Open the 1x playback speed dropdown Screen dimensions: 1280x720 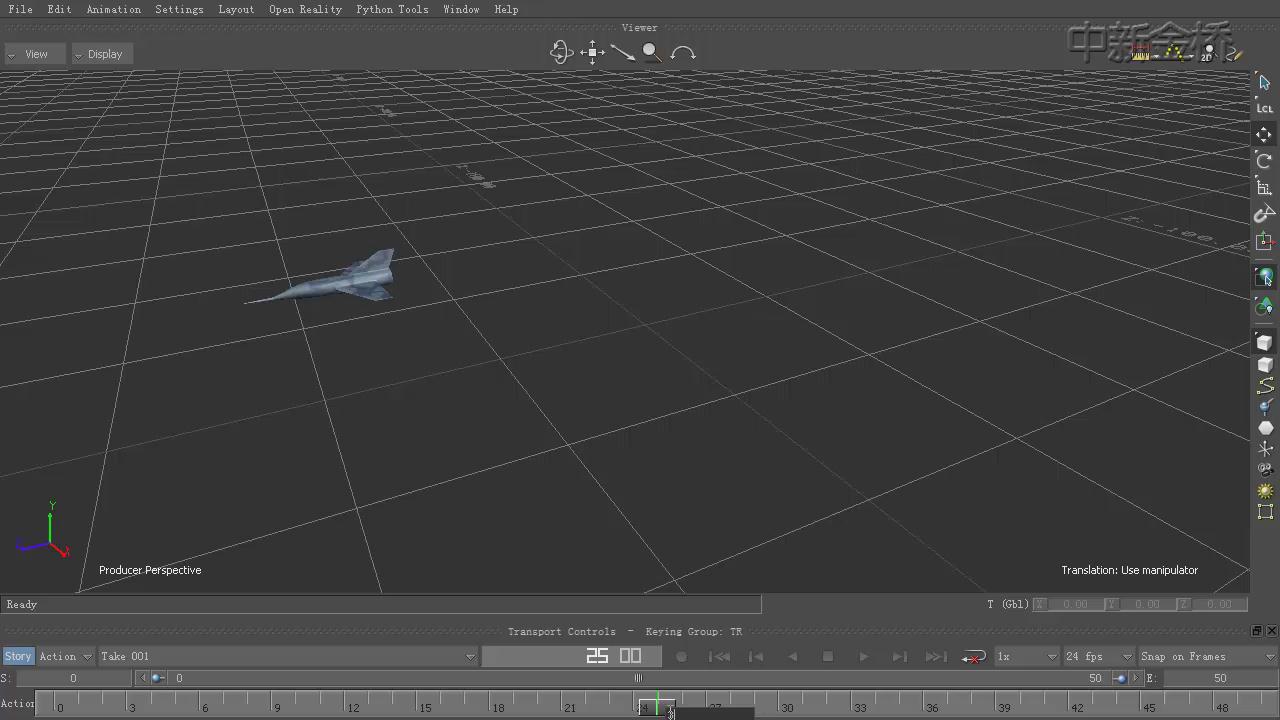[1026, 656]
